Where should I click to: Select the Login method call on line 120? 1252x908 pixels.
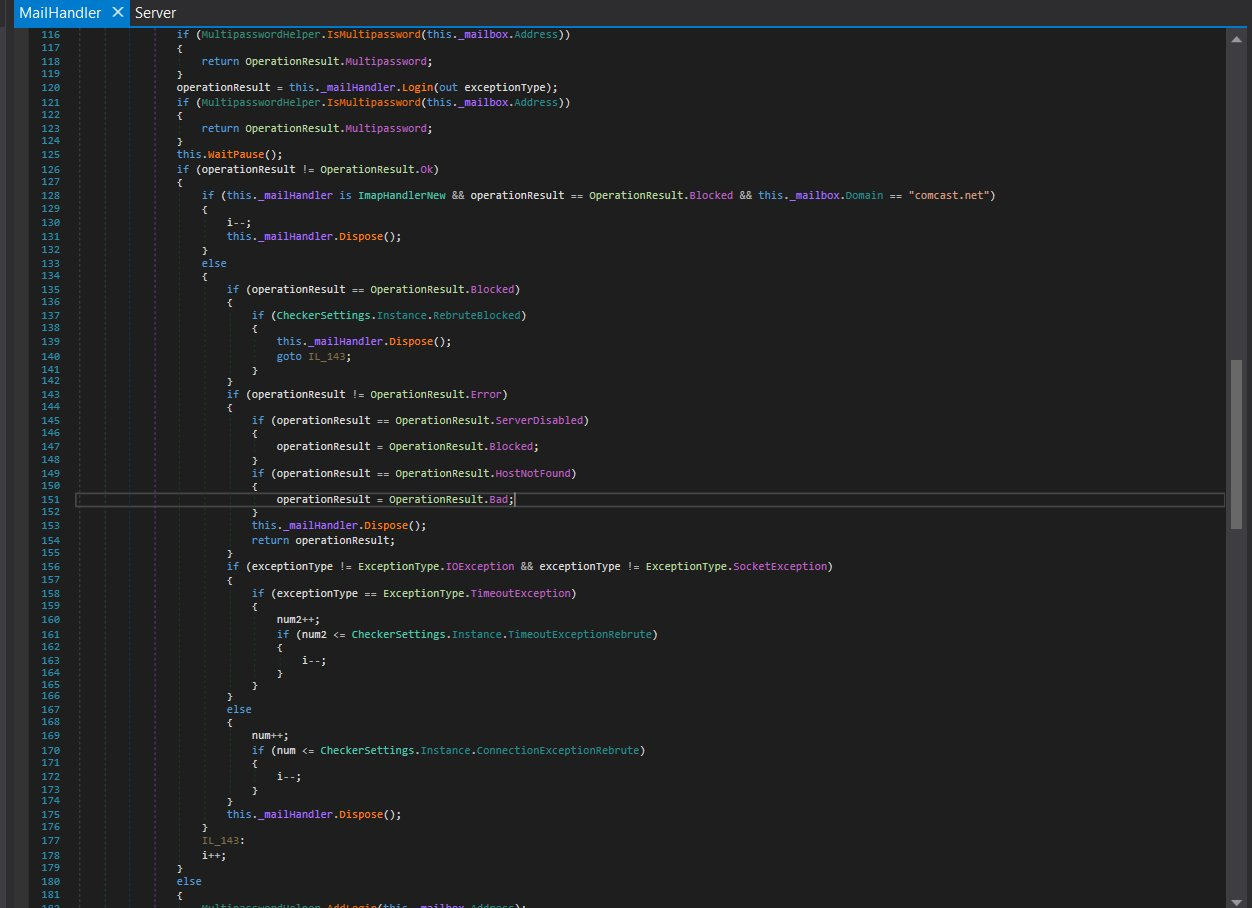[415, 87]
